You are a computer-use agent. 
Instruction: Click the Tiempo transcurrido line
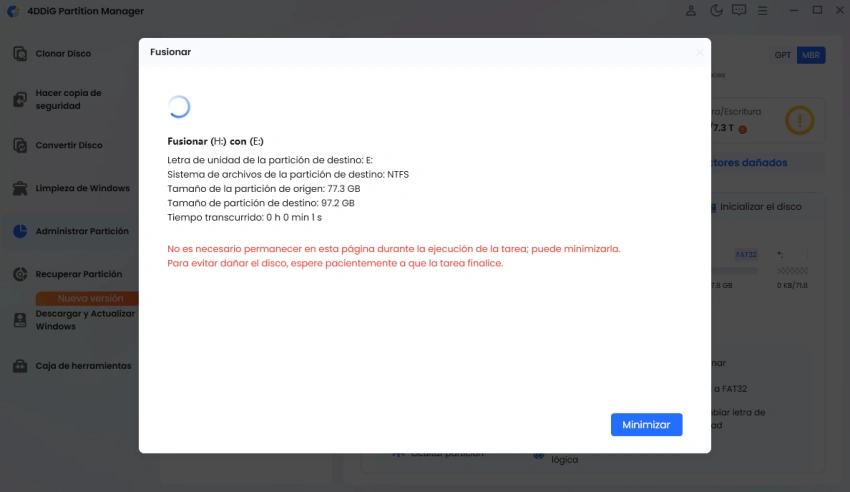click(244, 217)
